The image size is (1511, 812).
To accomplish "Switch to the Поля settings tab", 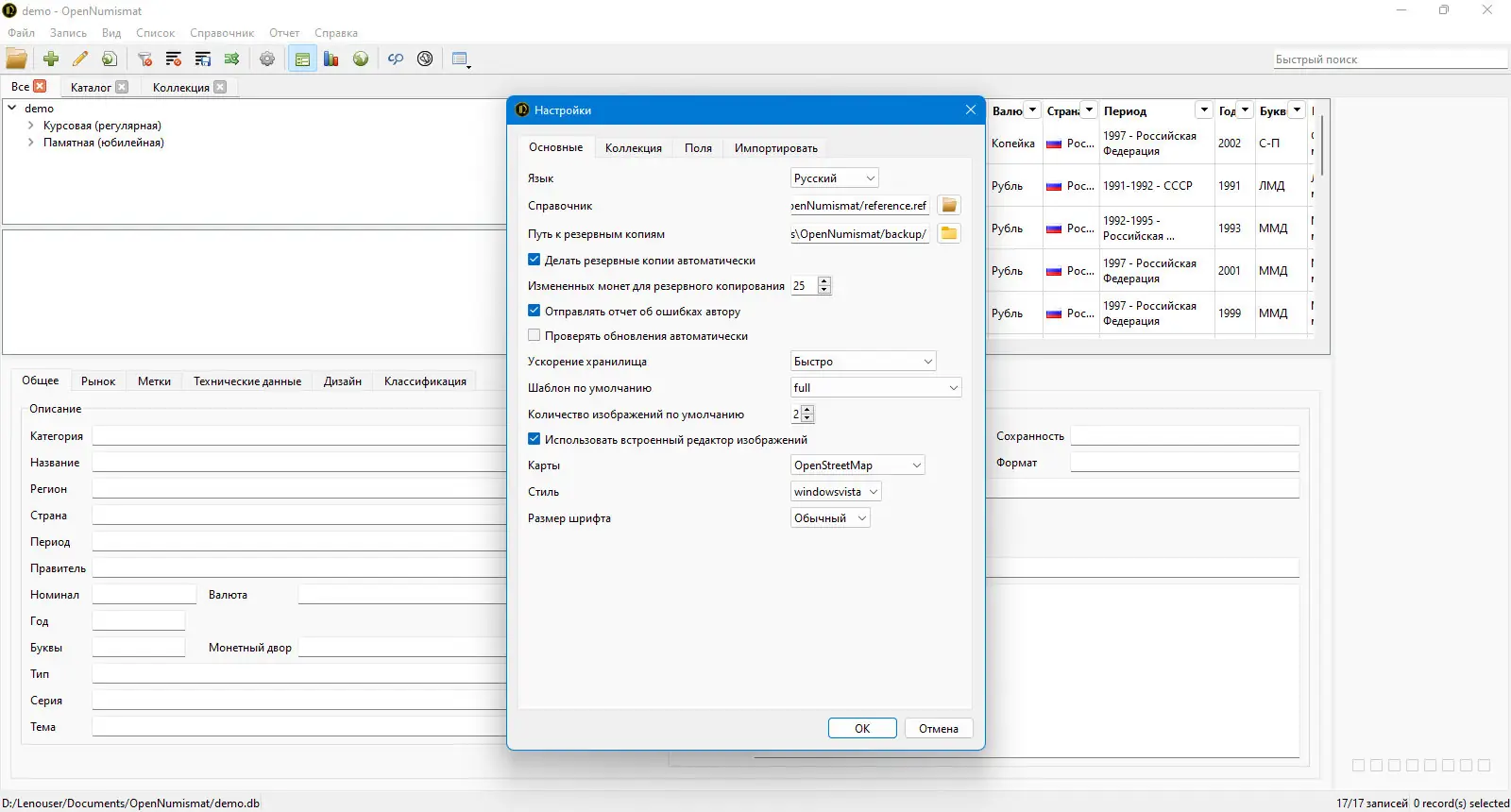I will 698,148.
